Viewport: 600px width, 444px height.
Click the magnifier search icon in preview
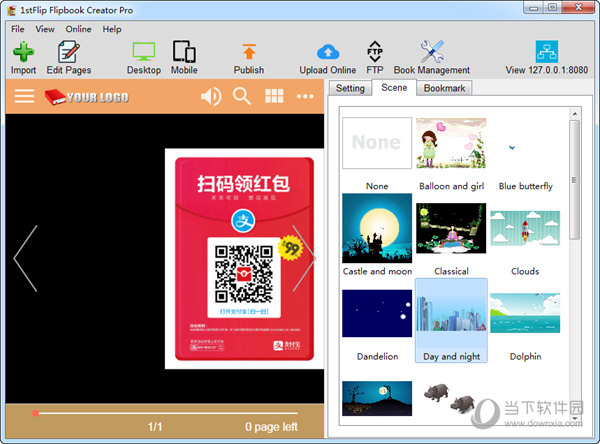(242, 96)
